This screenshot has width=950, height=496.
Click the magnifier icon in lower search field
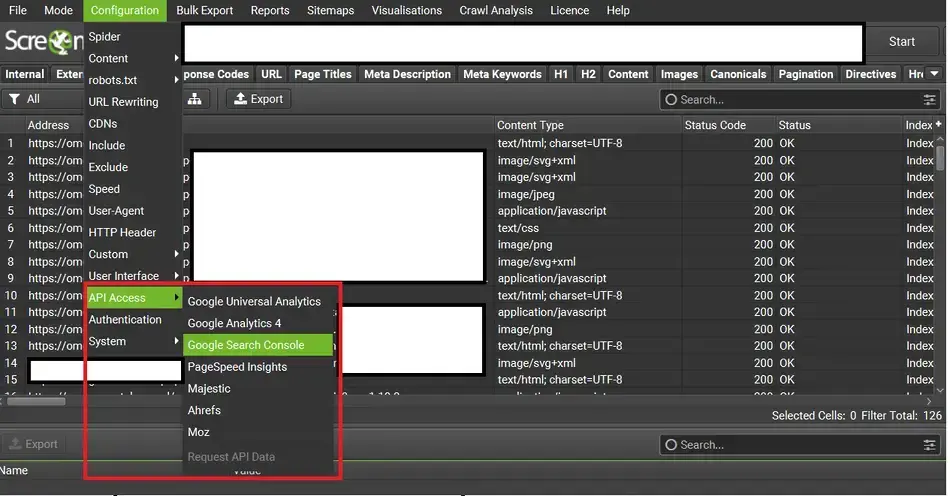pos(671,445)
